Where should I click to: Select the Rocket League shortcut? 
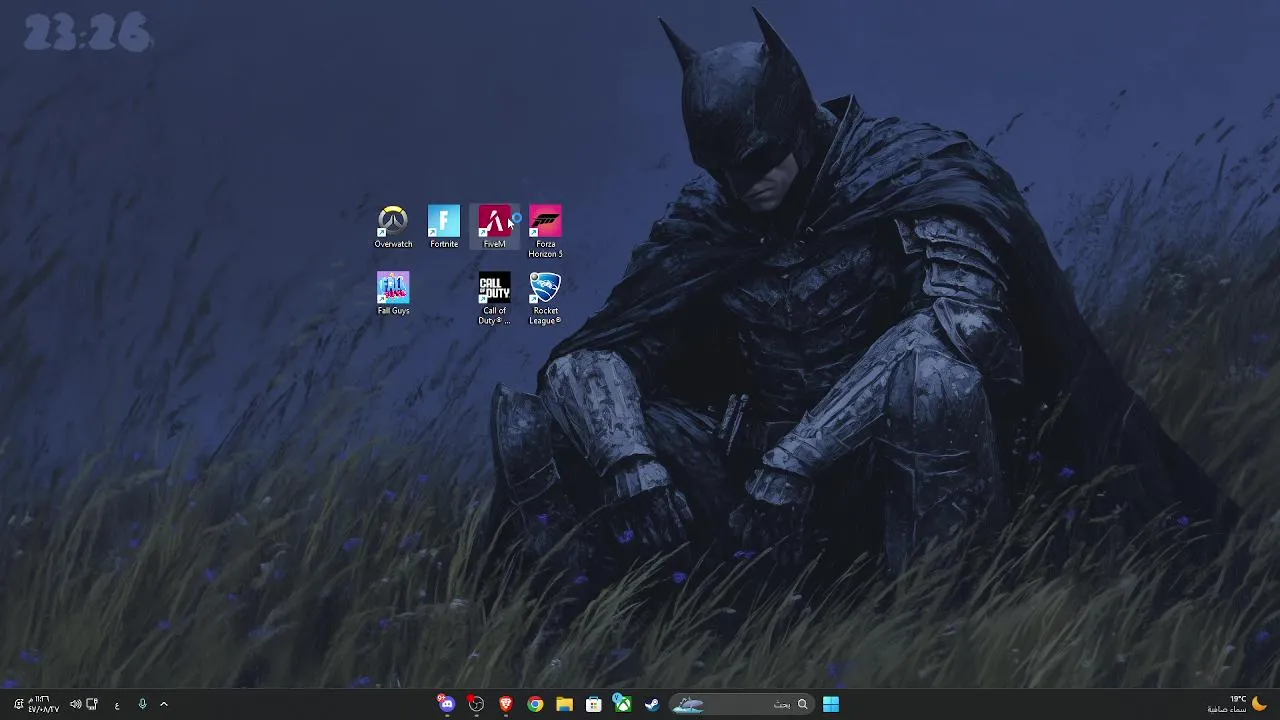point(545,298)
